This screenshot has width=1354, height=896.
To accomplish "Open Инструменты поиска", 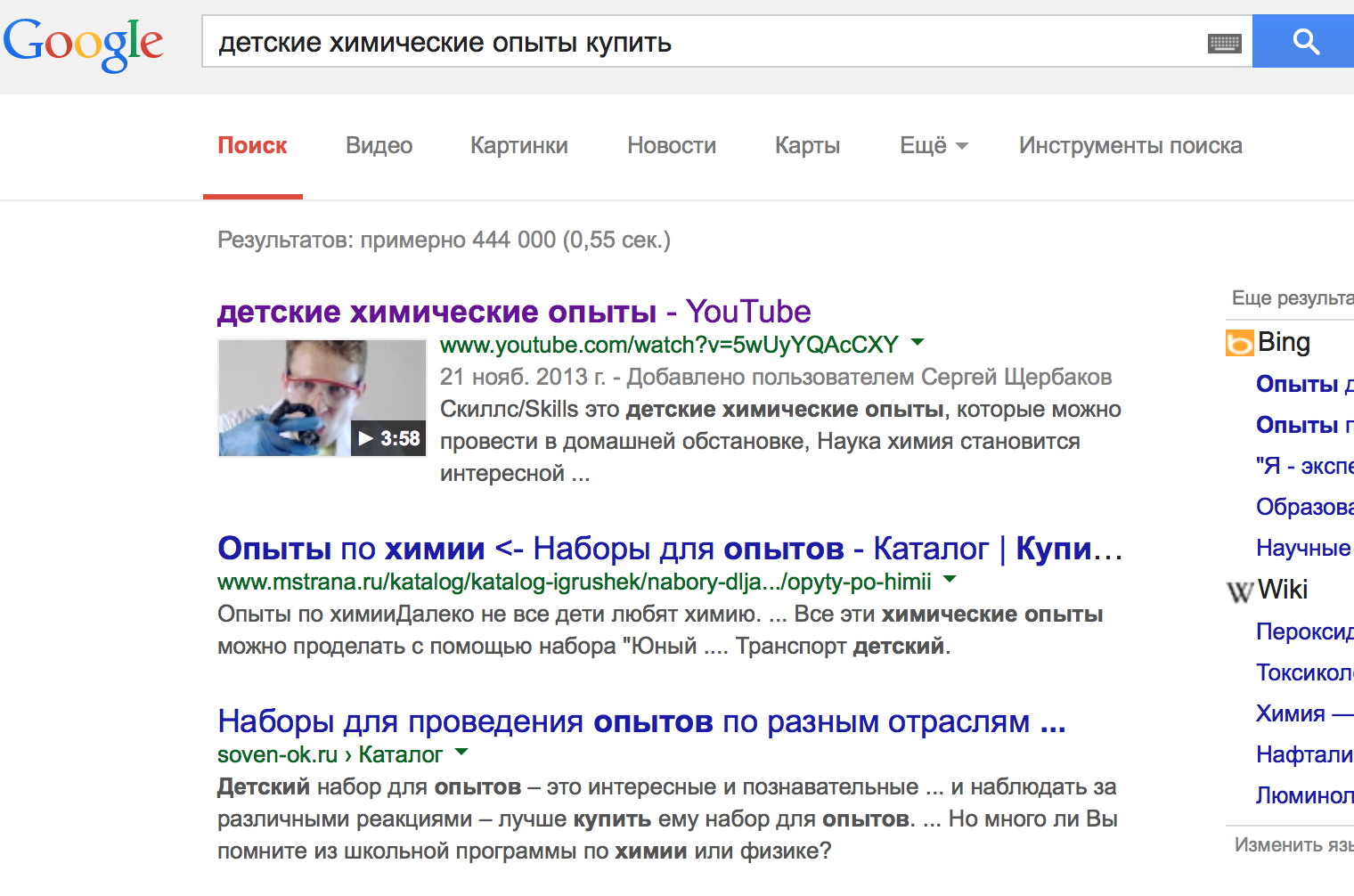I will [x=1130, y=145].
